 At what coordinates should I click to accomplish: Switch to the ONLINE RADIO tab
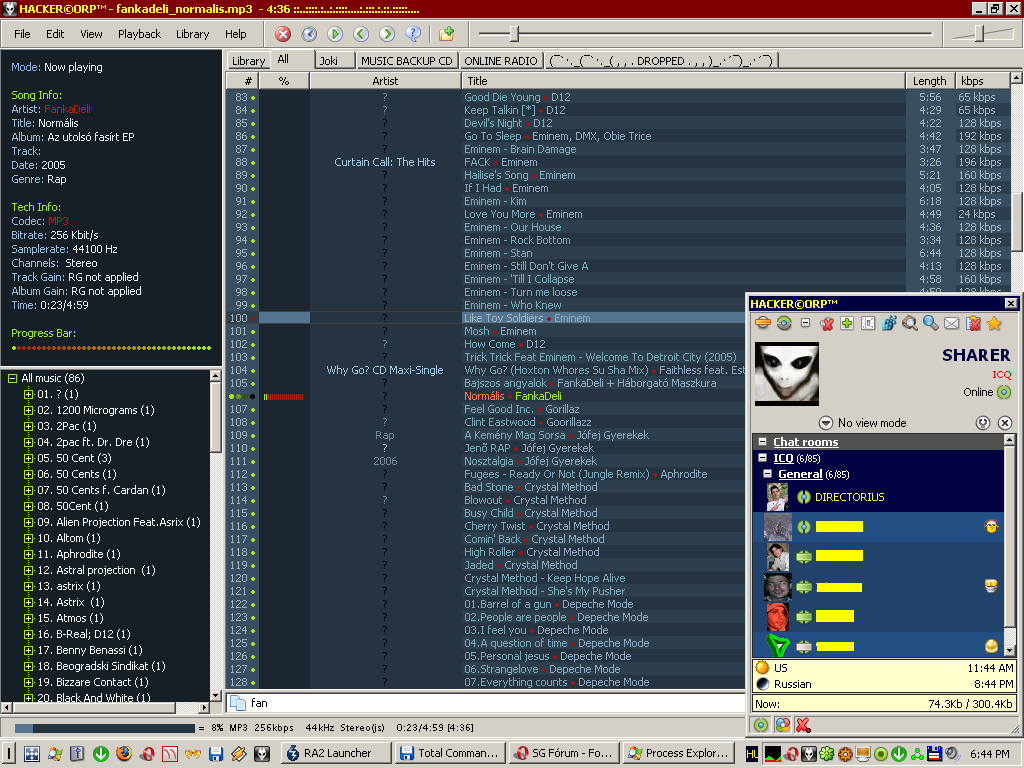[501, 61]
